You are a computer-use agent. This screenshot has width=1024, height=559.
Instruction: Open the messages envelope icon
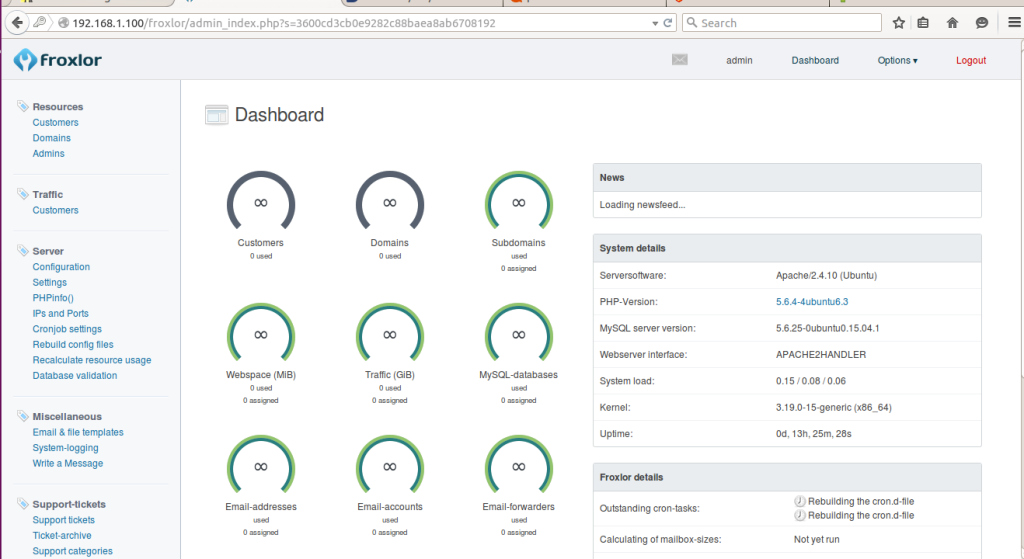point(679,60)
